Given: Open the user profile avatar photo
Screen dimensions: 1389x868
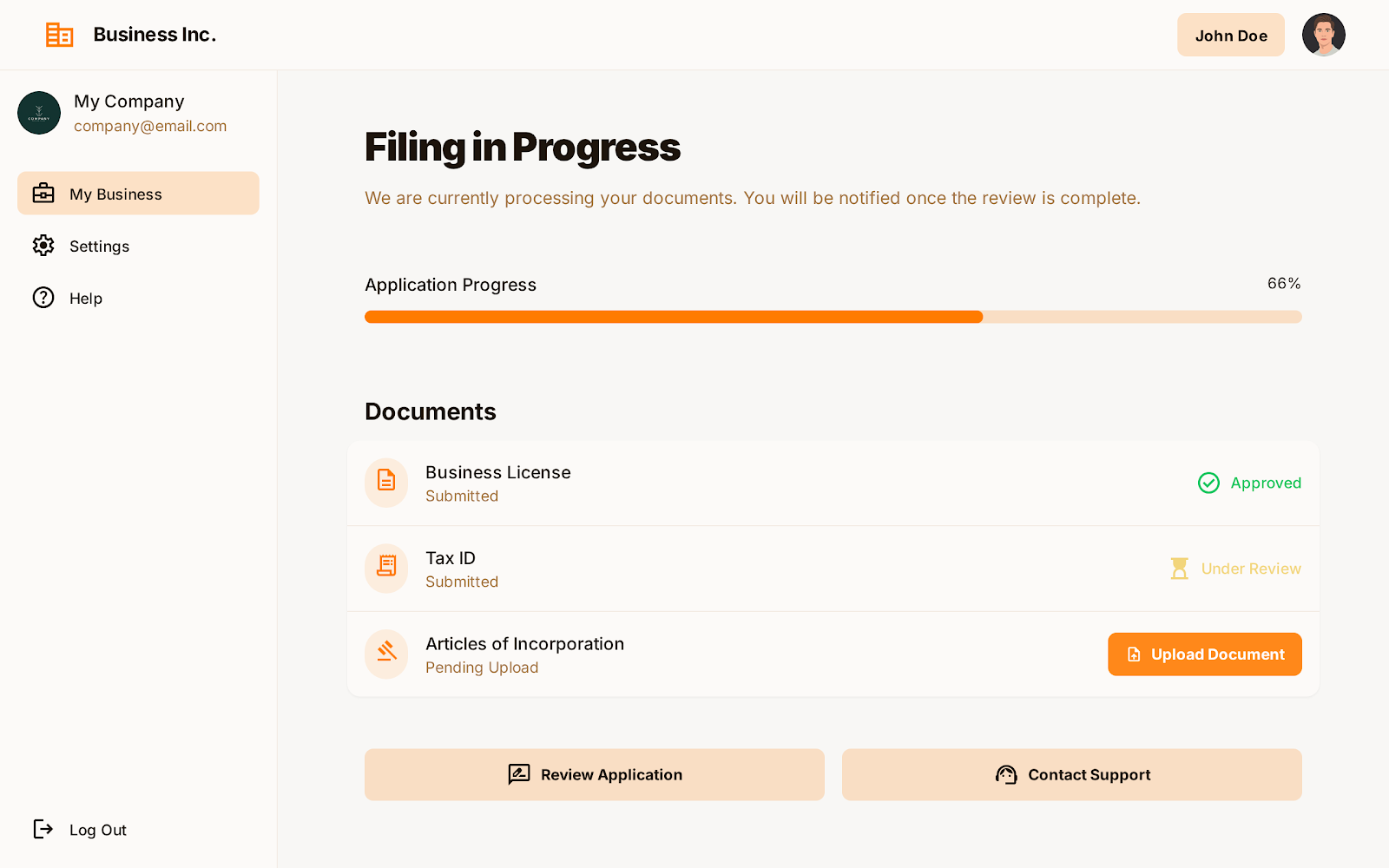Looking at the screenshot, I should [x=1323, y=35].
